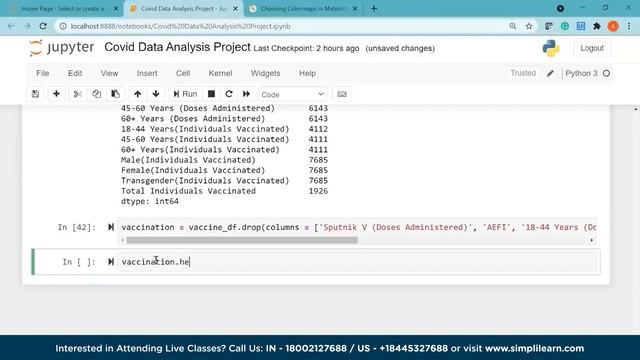640x360 pixels.
Task: Click the Jupyter logo
Action: pyautogui.click(x=62, y=48)
